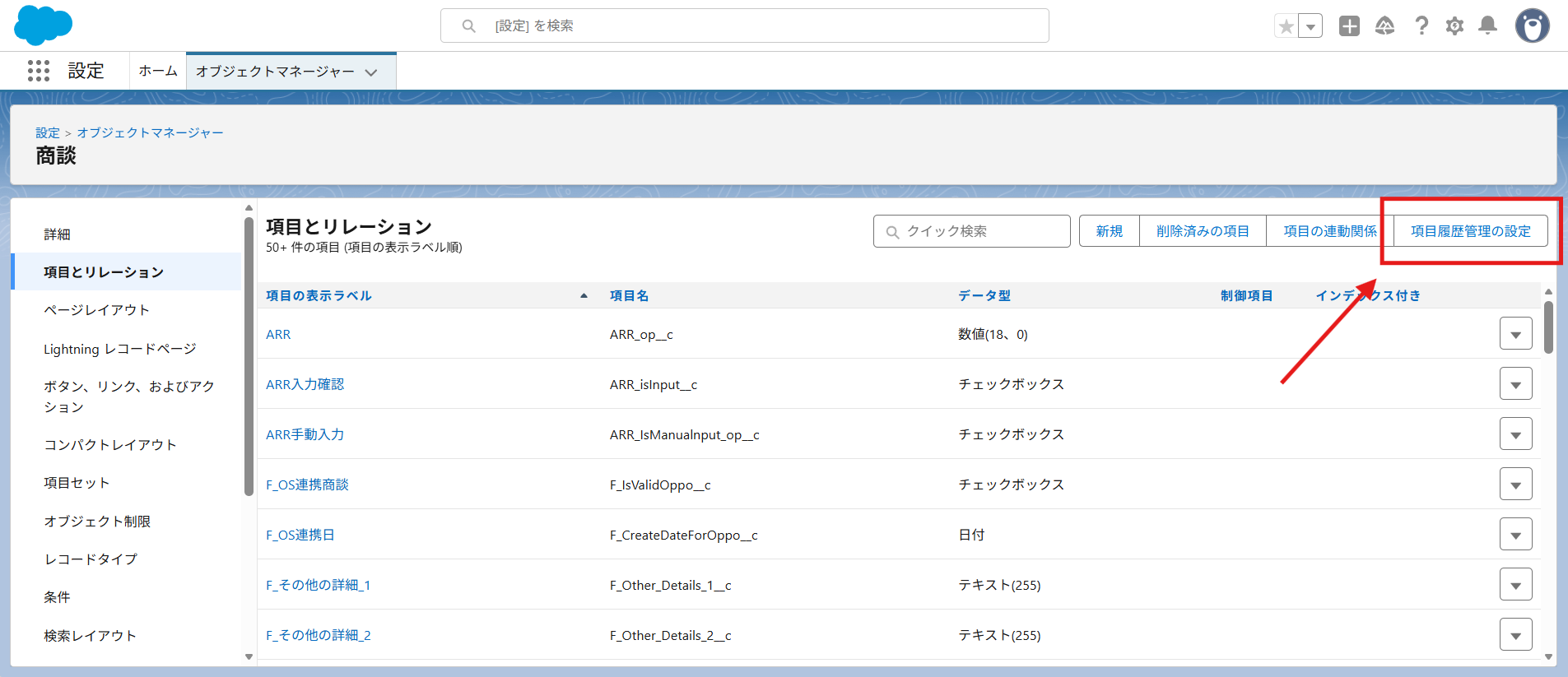
Task: Open row actions dropdown for ARR_IsManualInput_op__c
Action: tap(1515, 434)
